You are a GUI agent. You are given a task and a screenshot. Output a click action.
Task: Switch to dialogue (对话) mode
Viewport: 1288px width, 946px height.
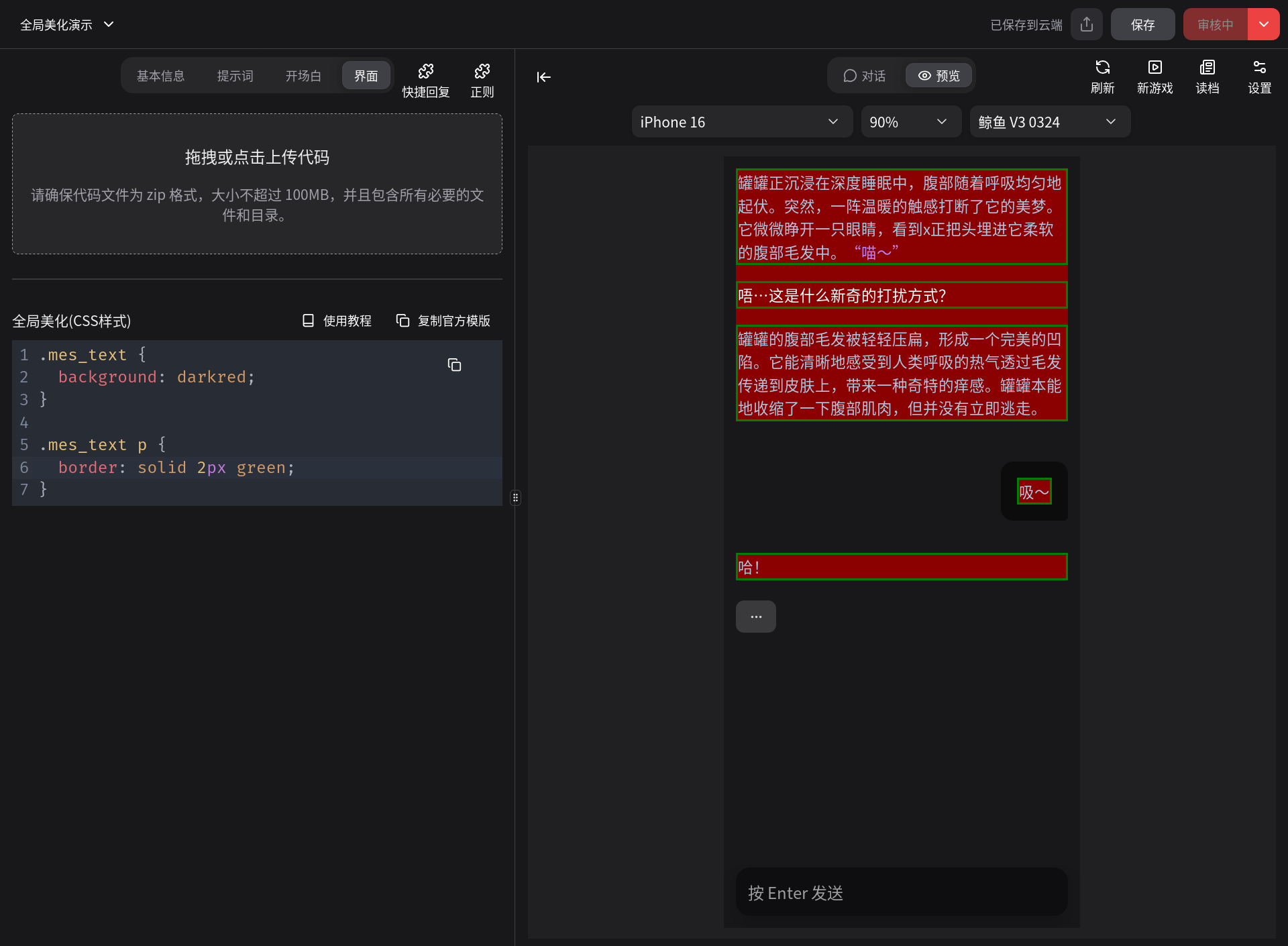(x=865, y=76)
